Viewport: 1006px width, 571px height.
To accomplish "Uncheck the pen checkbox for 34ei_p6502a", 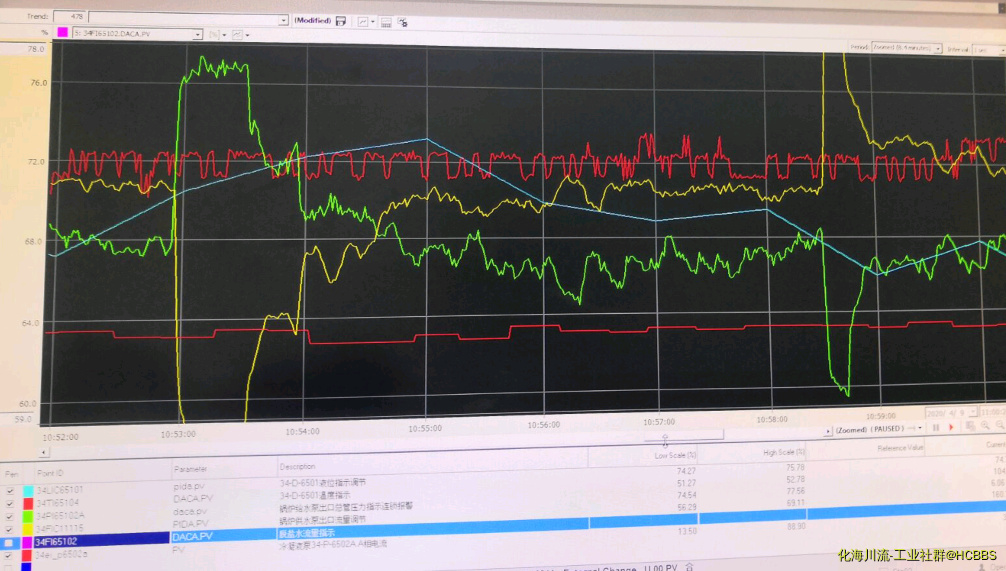I will pos(9,556).
